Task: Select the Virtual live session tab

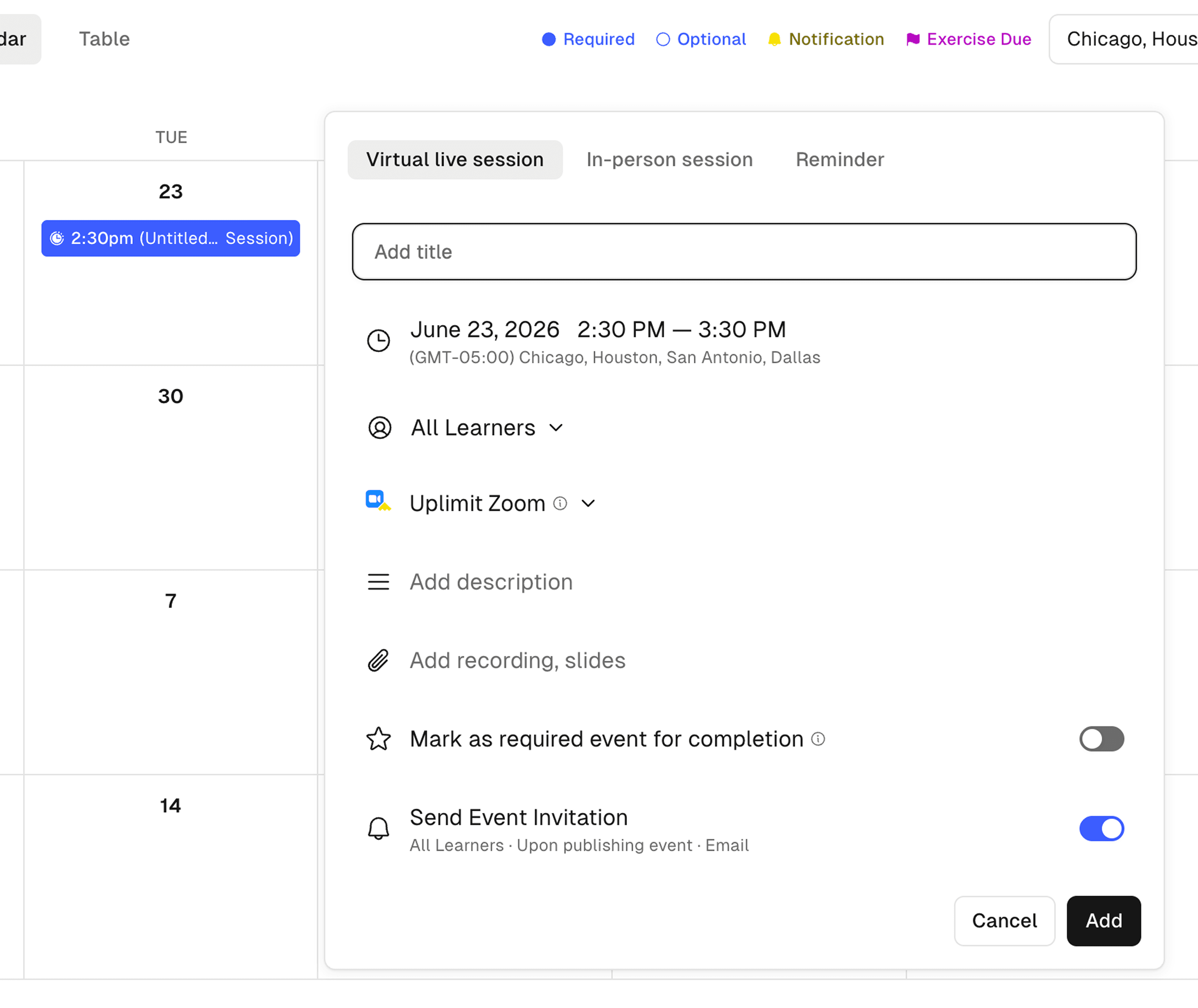Action: 455,159
